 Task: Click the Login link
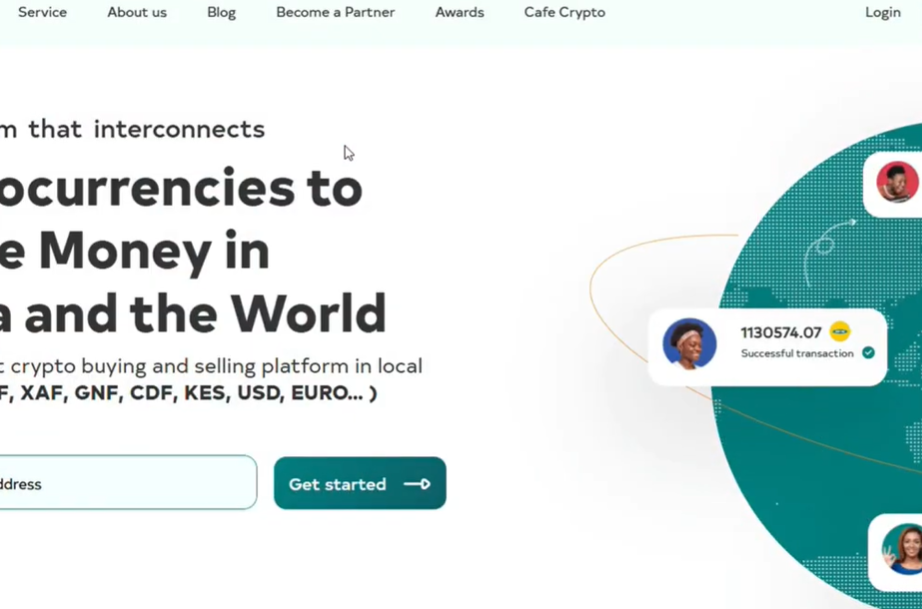click(x=882, y=13)
